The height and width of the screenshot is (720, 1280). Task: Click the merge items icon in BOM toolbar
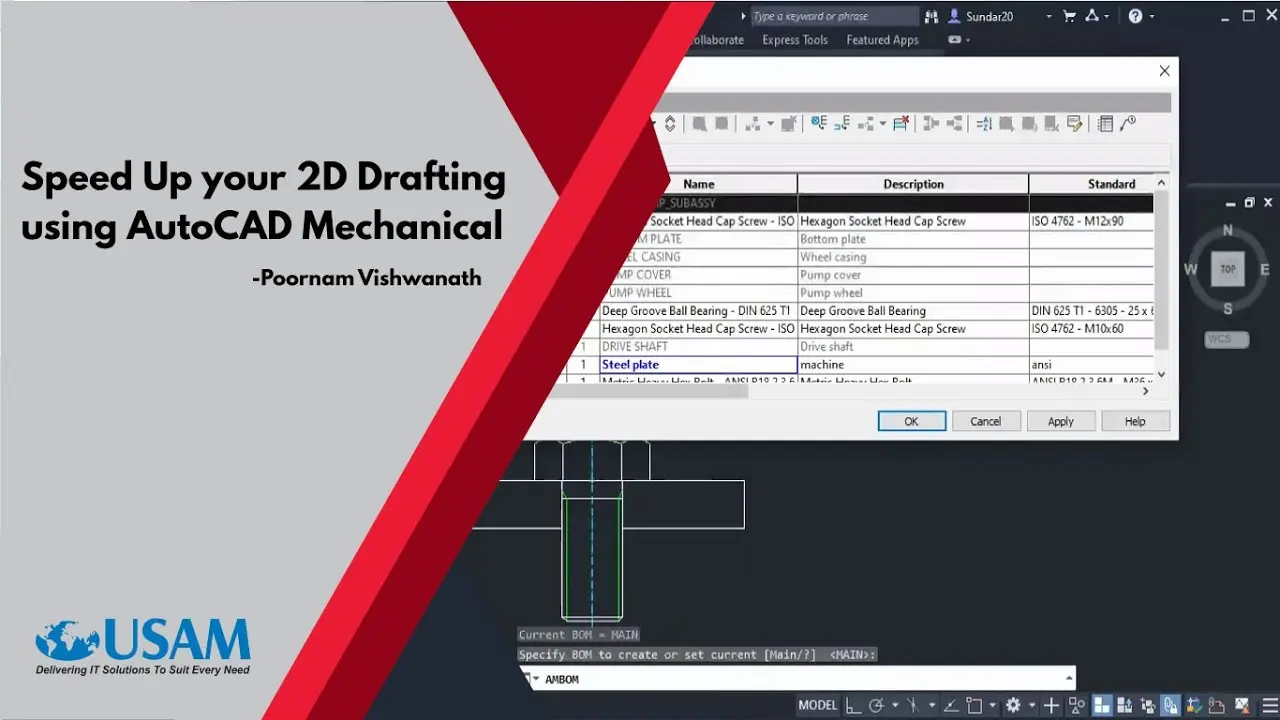pos(931,124)
